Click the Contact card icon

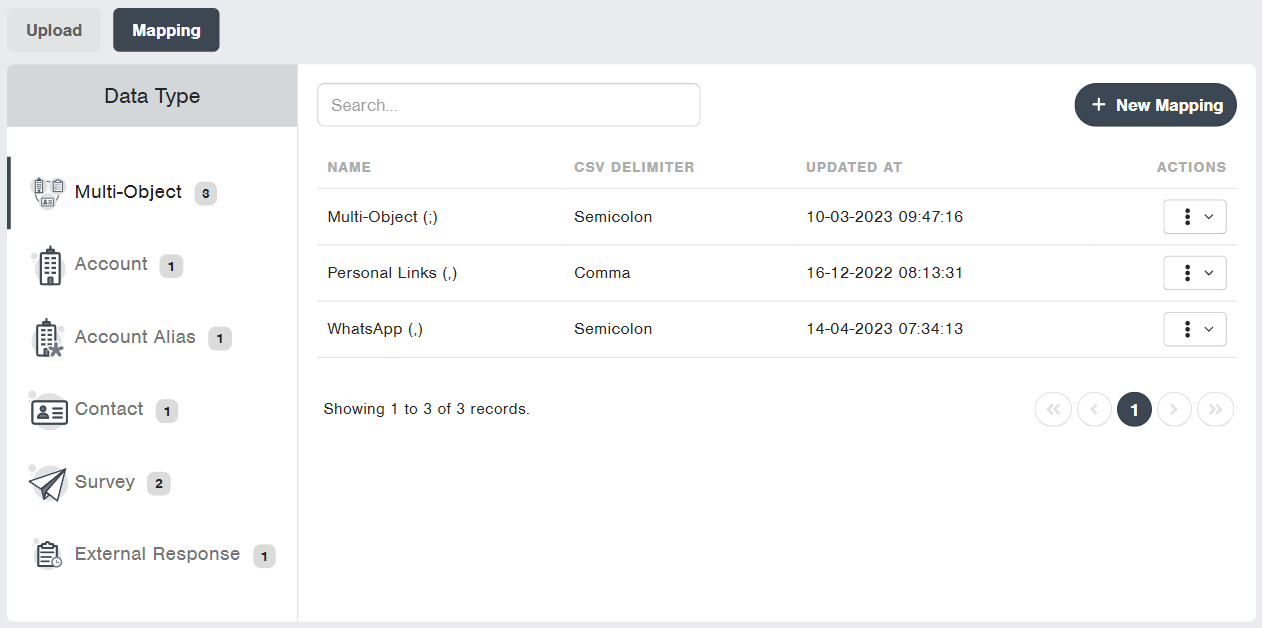tap(48, 409)
